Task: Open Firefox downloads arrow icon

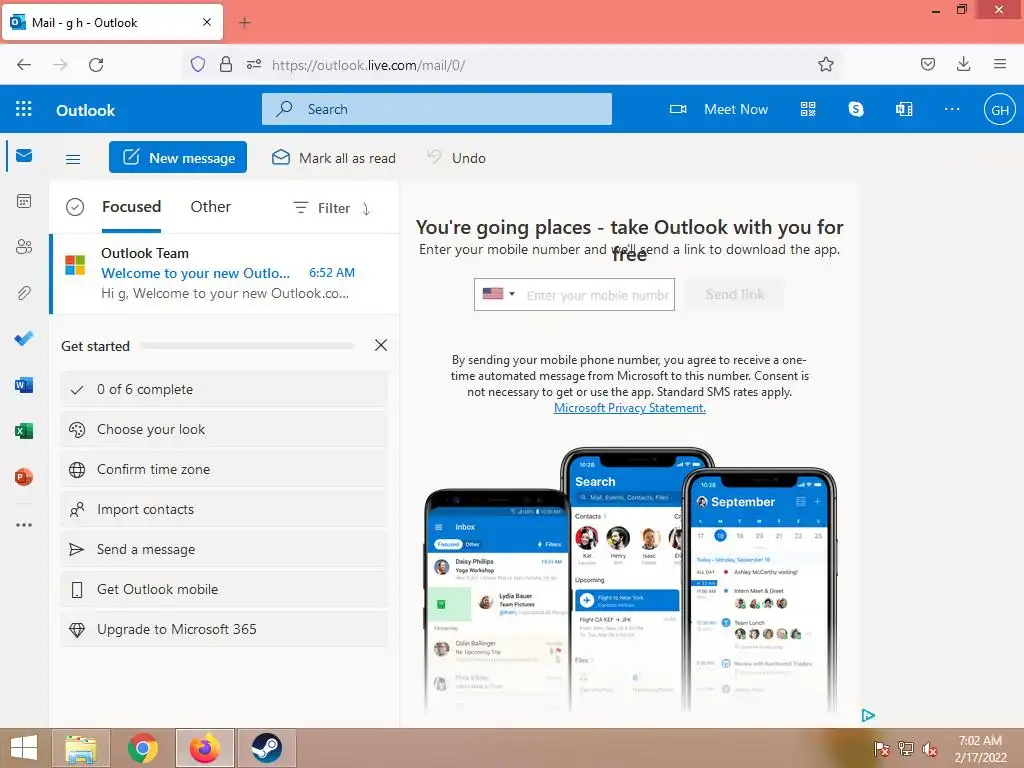Action: 963,64
